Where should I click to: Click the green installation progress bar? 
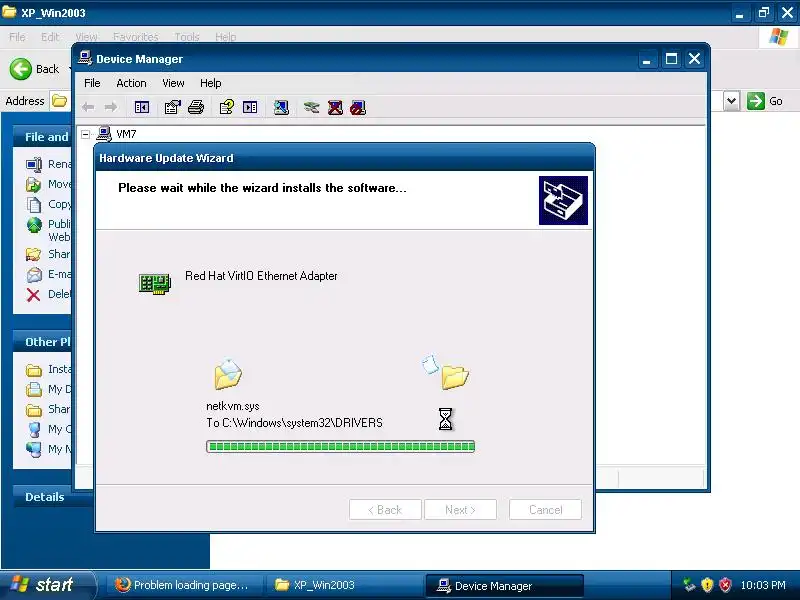click(x=340, y=446)
